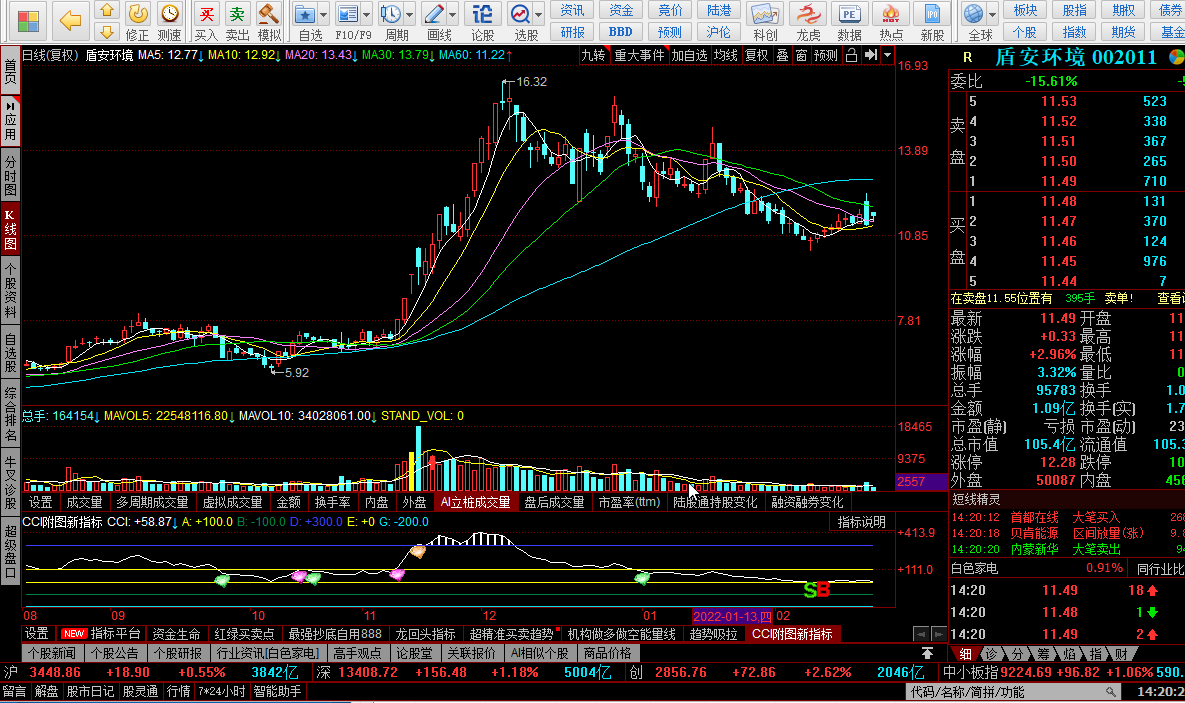This screenshot has height=703, width=1185.
Task: Select the AI立桩成交量 indicator tab
Action: click(476, 502)
